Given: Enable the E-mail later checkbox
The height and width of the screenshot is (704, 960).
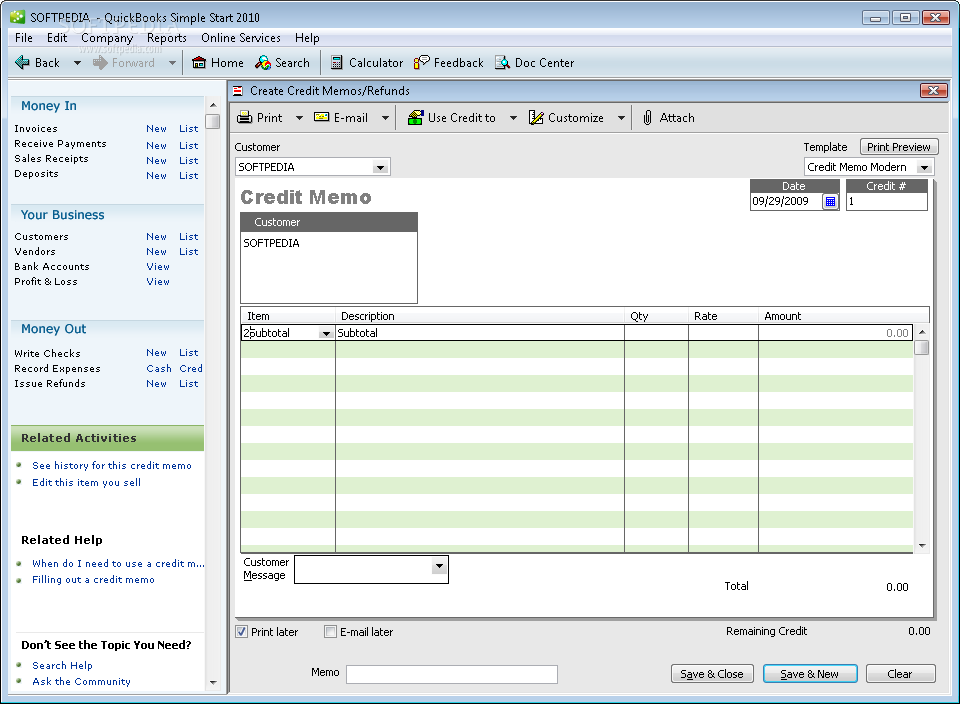Looking at the screenshot, I should point(331,632).
